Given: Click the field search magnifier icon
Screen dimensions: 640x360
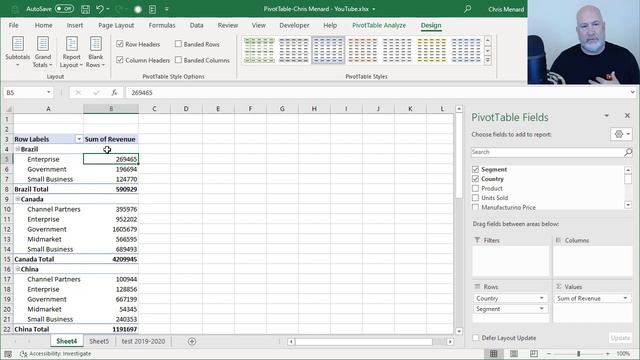Looking at the screenshot, I should tap(628, 152).
